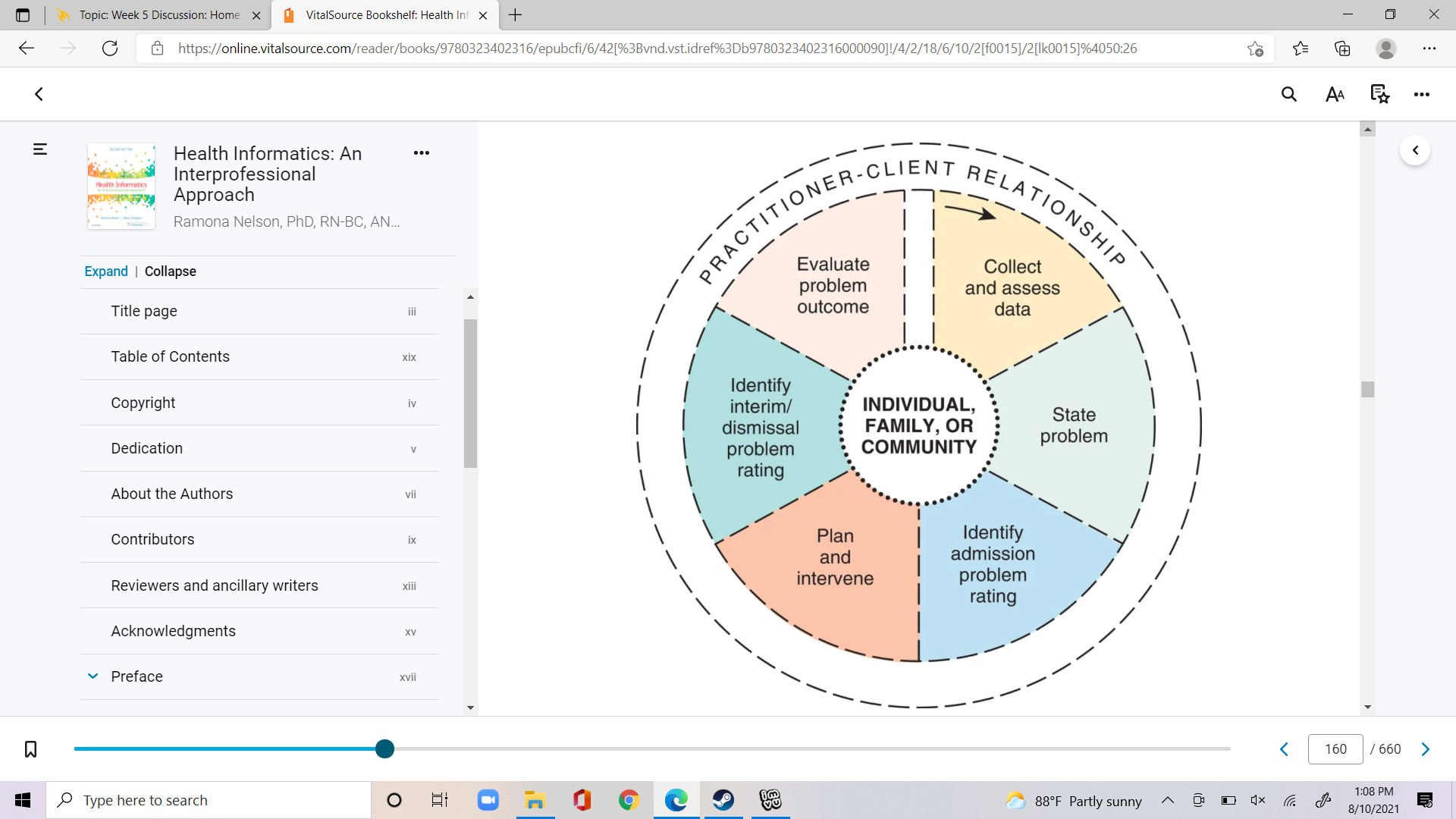This screenshot has width=1456, height=819.
Task: Expand all table of contents entries
Action: click(106, 271)
